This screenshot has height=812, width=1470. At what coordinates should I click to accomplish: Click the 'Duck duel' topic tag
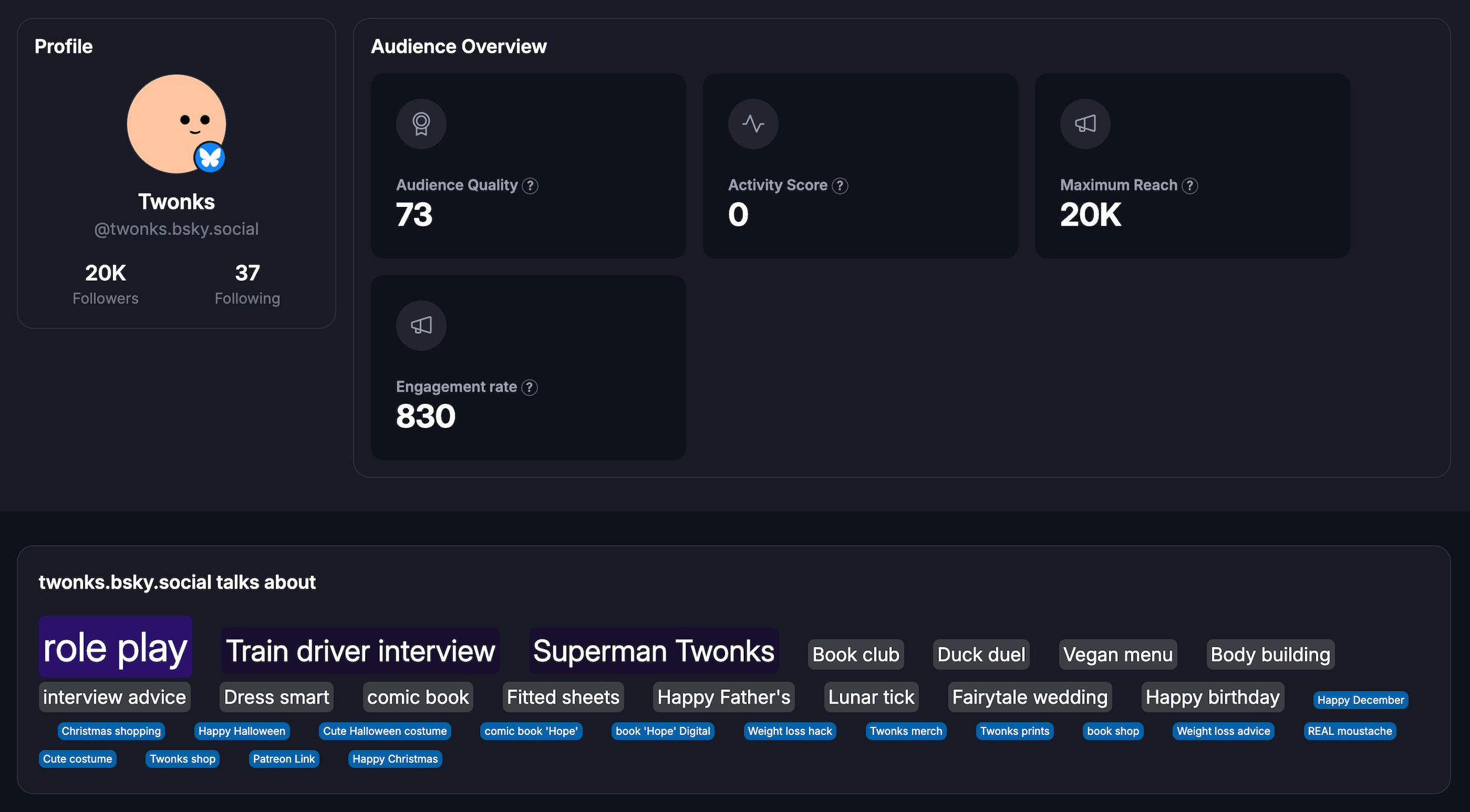tap(981, 654)
